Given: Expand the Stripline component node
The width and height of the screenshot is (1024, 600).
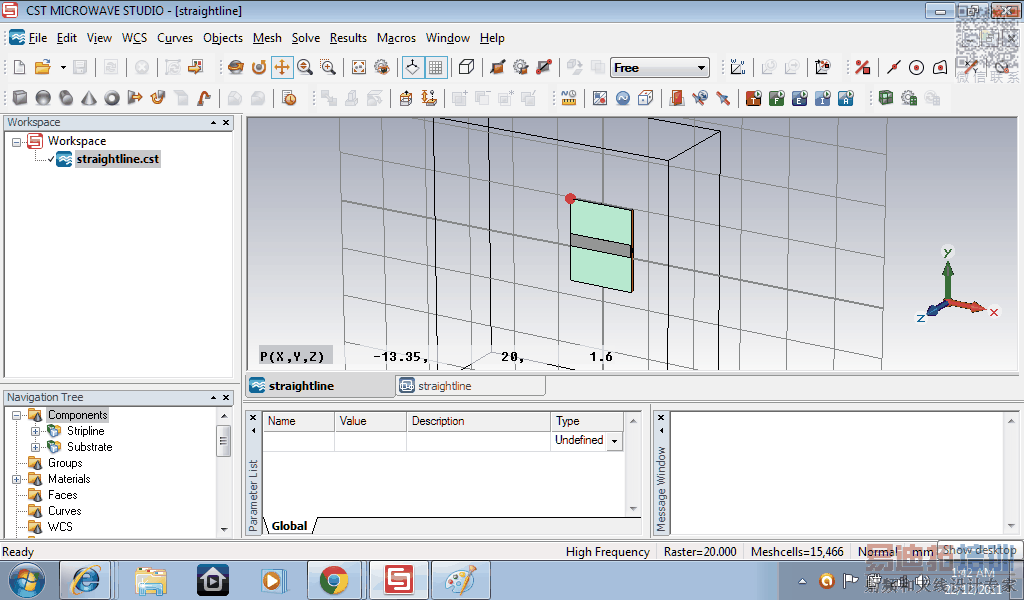Looking at the screenshot, I should pyautogui.click(x=36, y=431).
